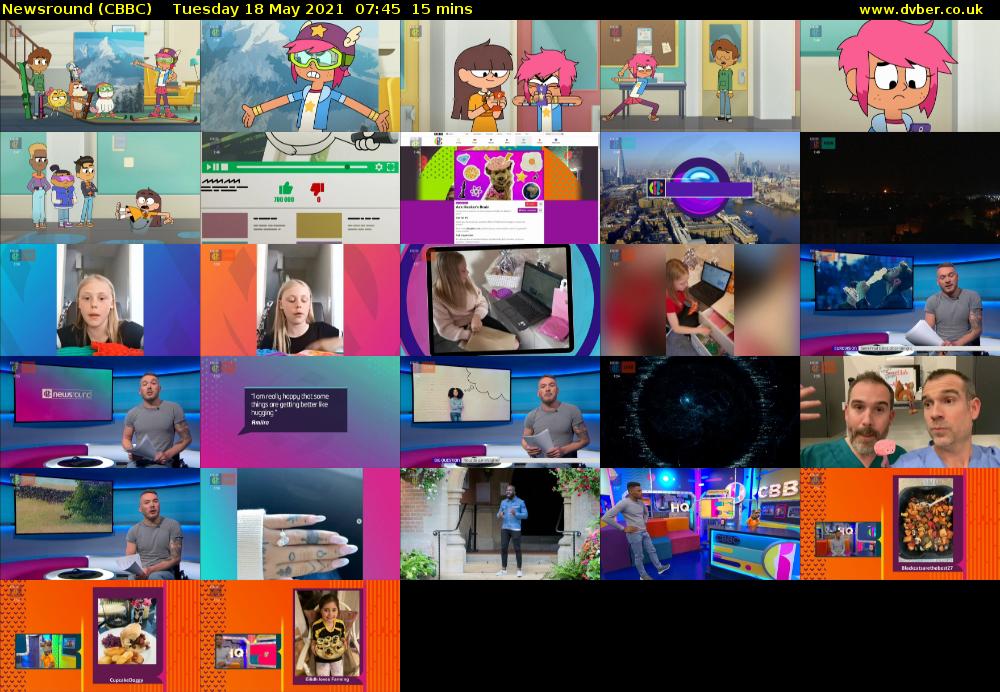Expand the pink share menu on the Art Ninja page
This screenshot has width=1000, height=692.
(x=530, y=204)
